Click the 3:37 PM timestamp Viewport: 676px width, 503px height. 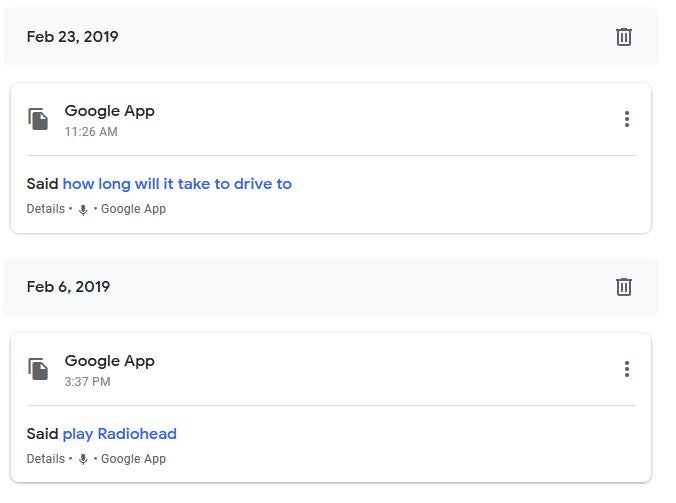click(88, 382)
